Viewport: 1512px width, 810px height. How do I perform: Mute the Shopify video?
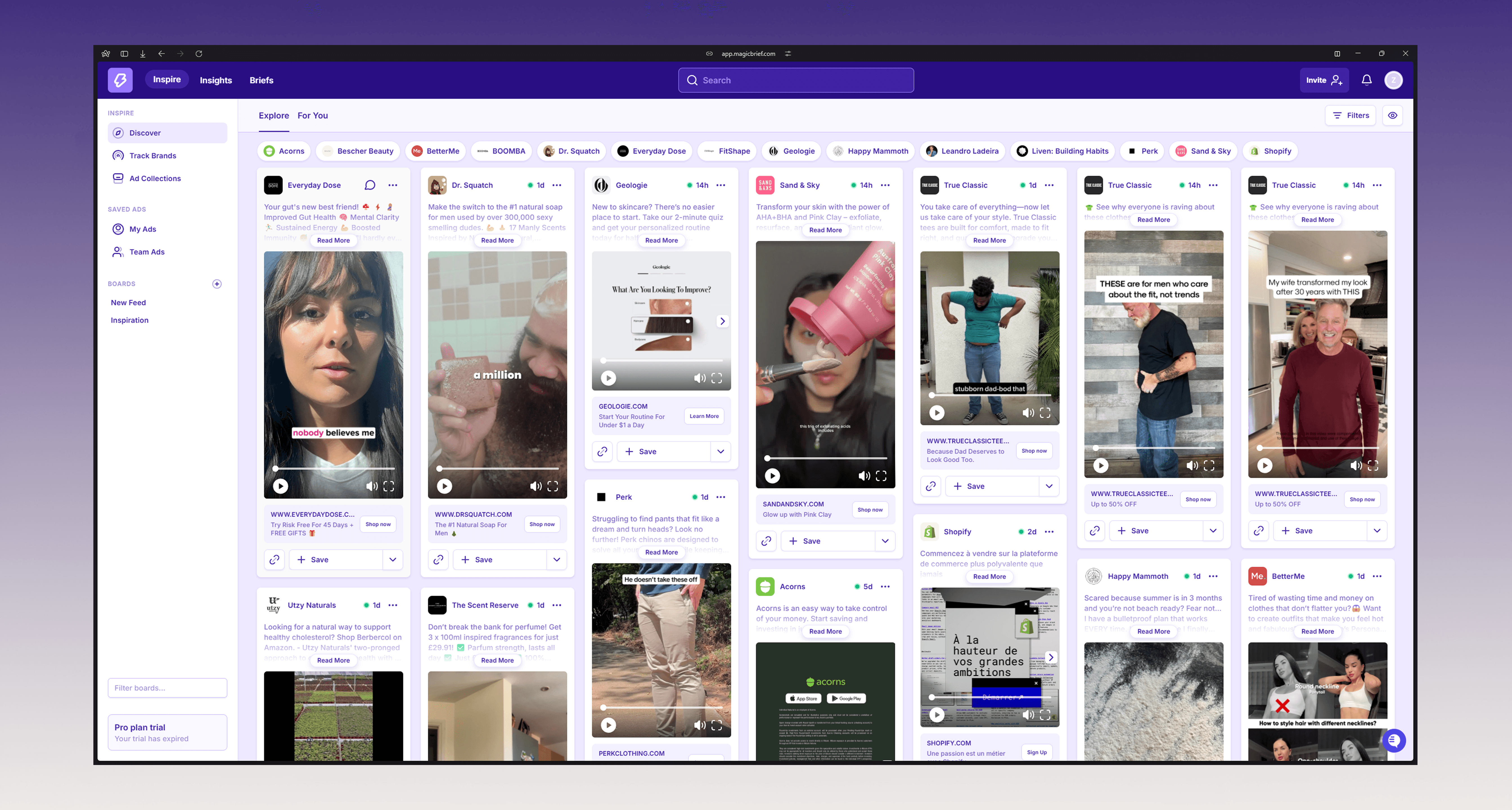(x=1028, y=714)
